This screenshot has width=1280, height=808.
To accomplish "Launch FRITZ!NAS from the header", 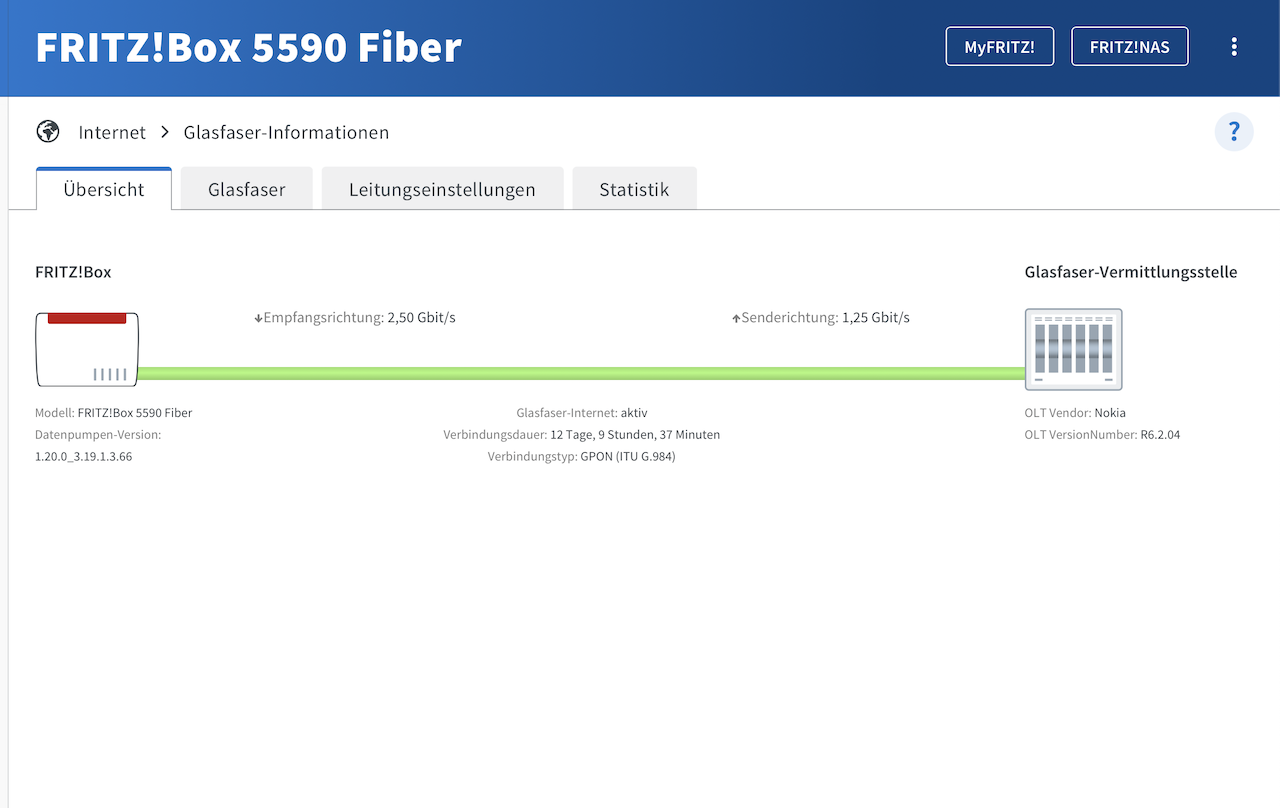I will pos(1129,46).
